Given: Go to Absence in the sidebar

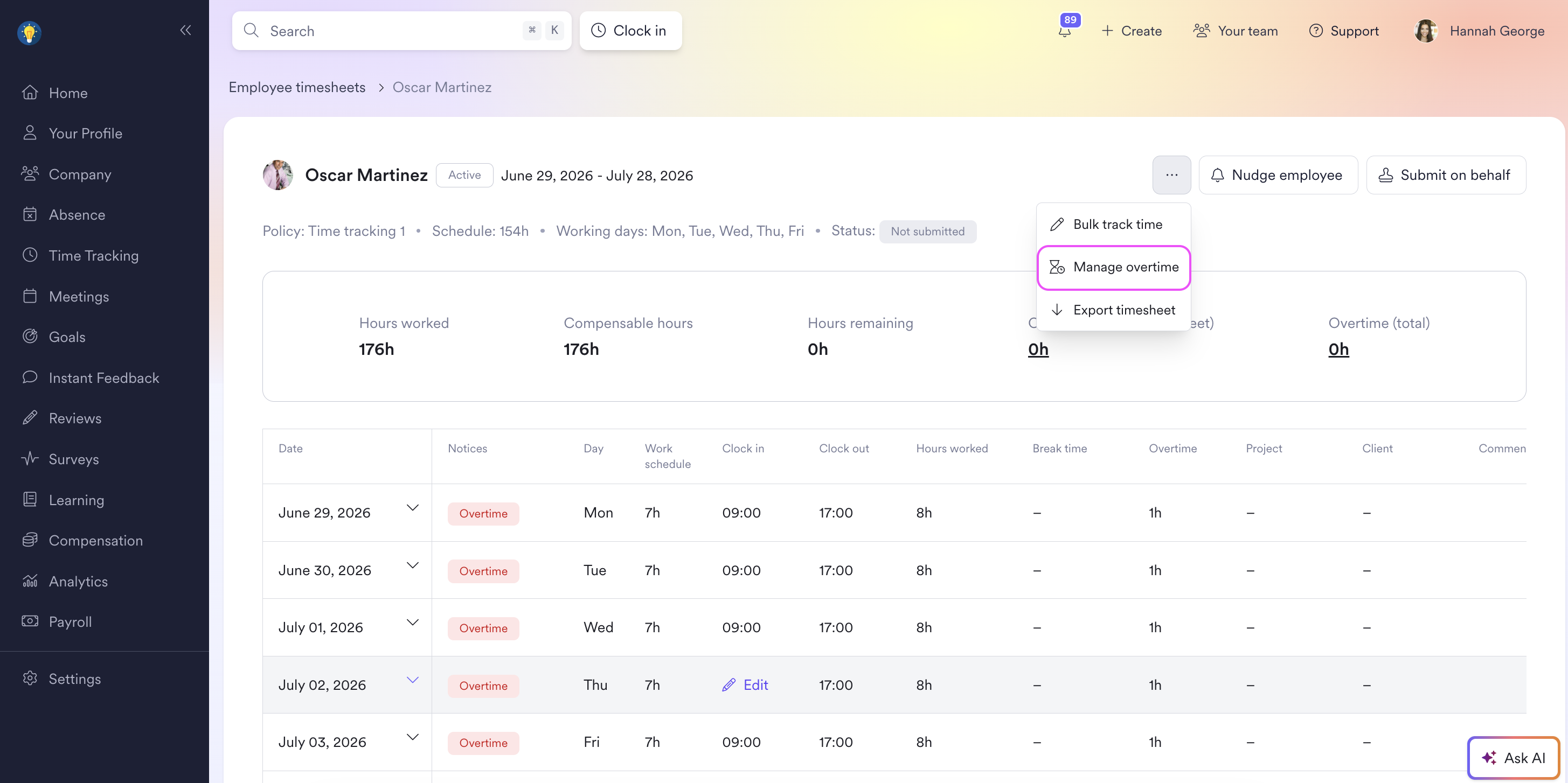Looking at the screenshot, I should (77, 215).
